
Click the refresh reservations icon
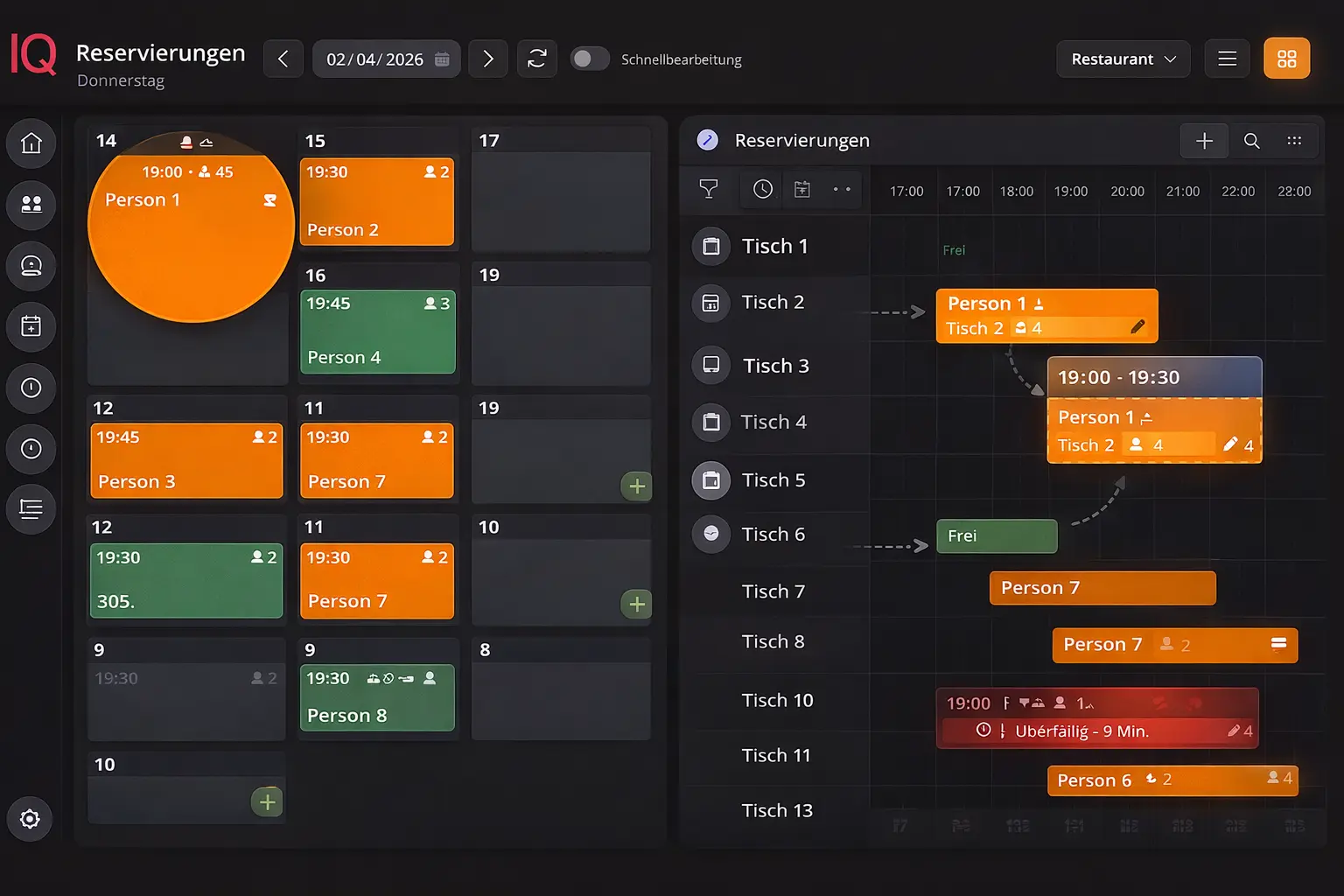tap(537, 59)
